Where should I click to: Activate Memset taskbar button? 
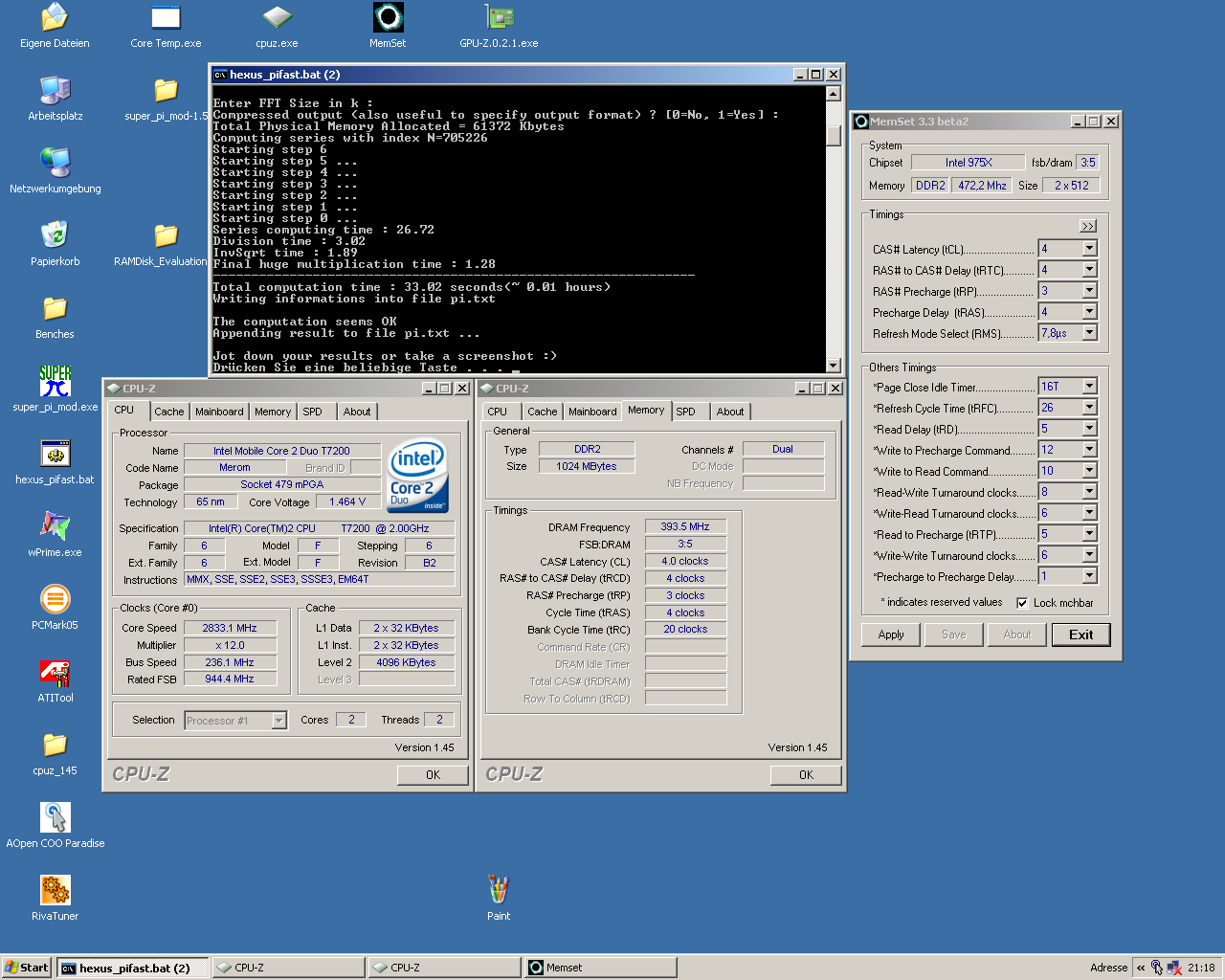coord(600,968)
